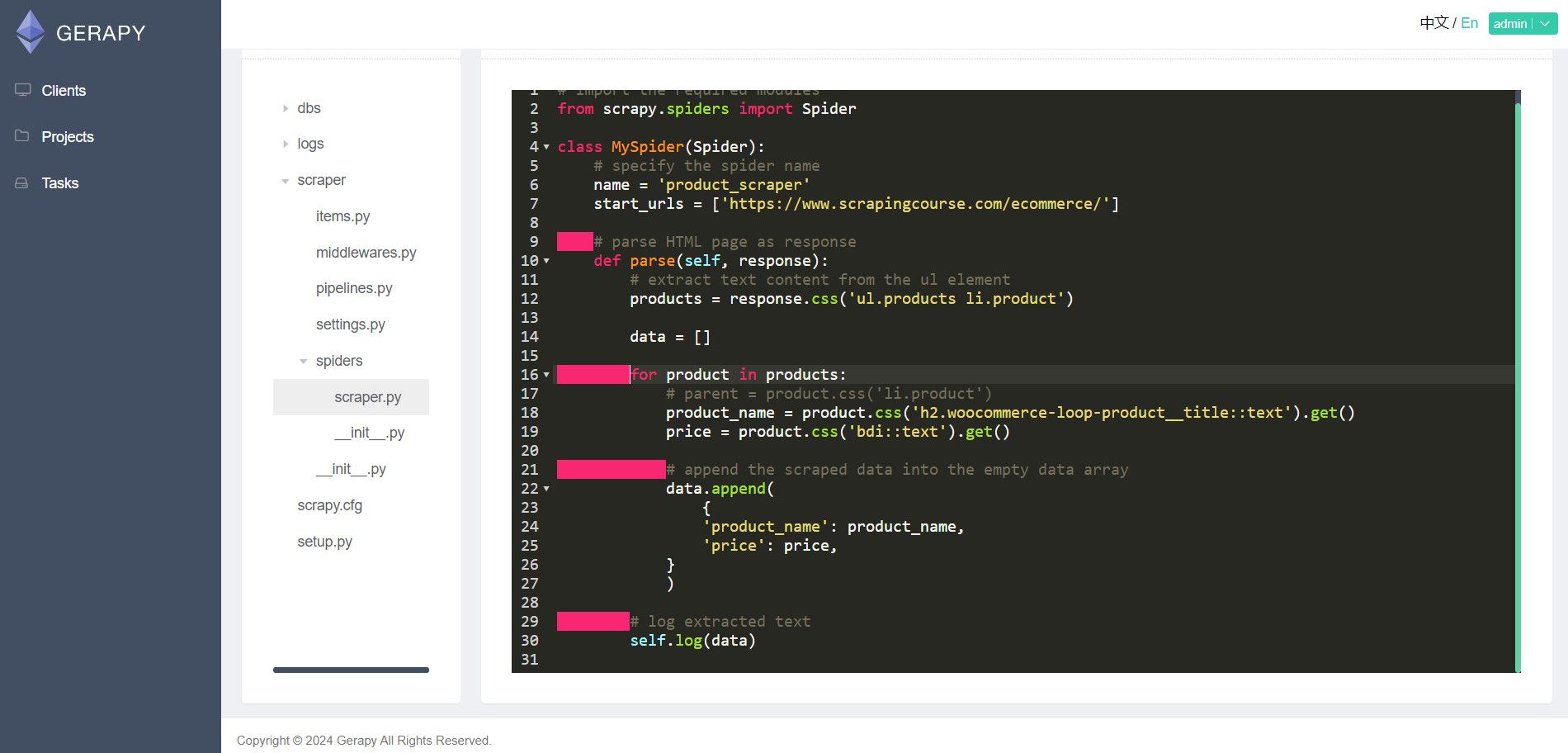Click the Clients monitor icon
The height and width of the screenshot is (753, 1568).
point(23,90)
